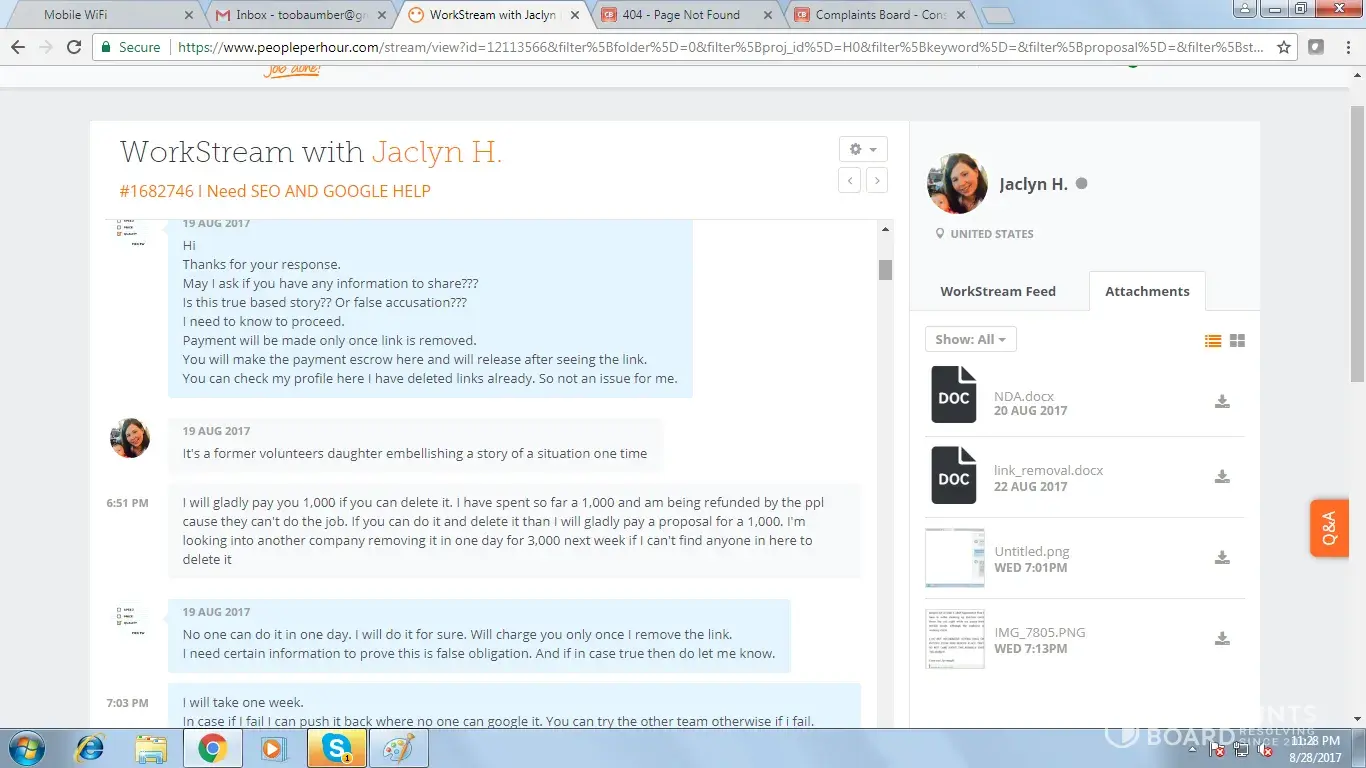Switch attachments to list view
Screen dimensions: 1366x768
[1213, 341]
